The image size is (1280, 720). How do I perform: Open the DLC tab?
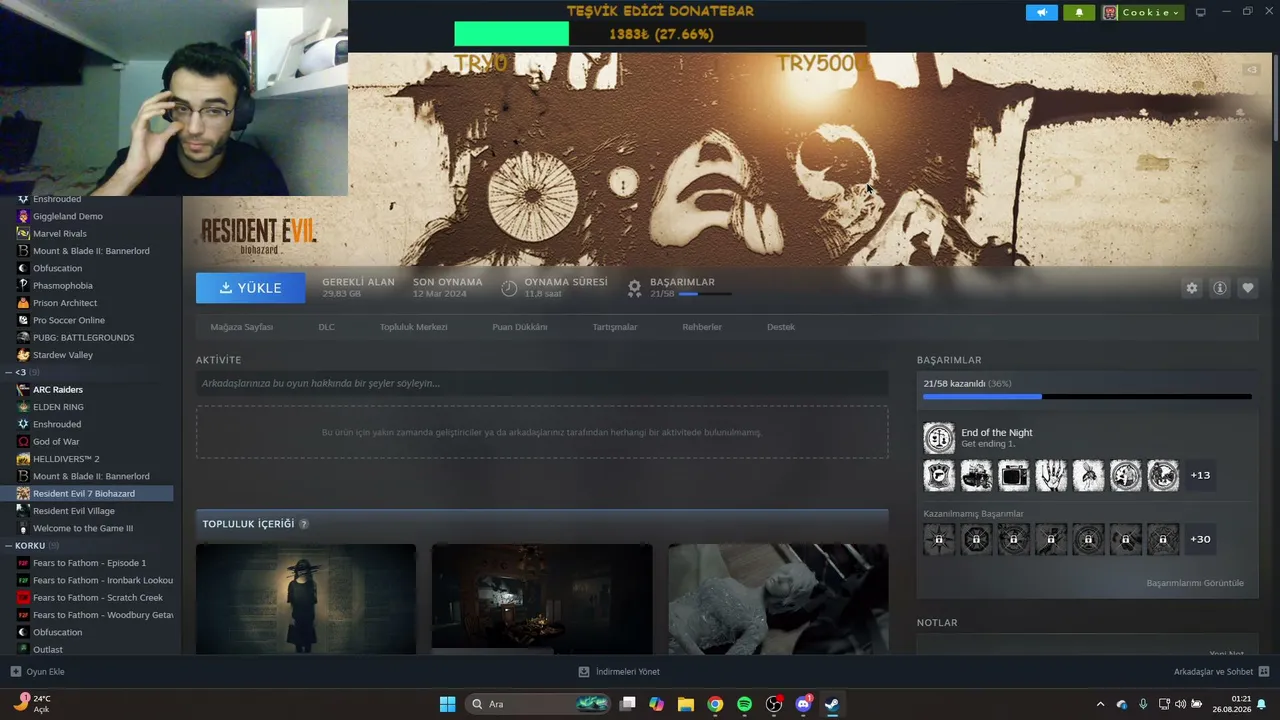[326, 327]
